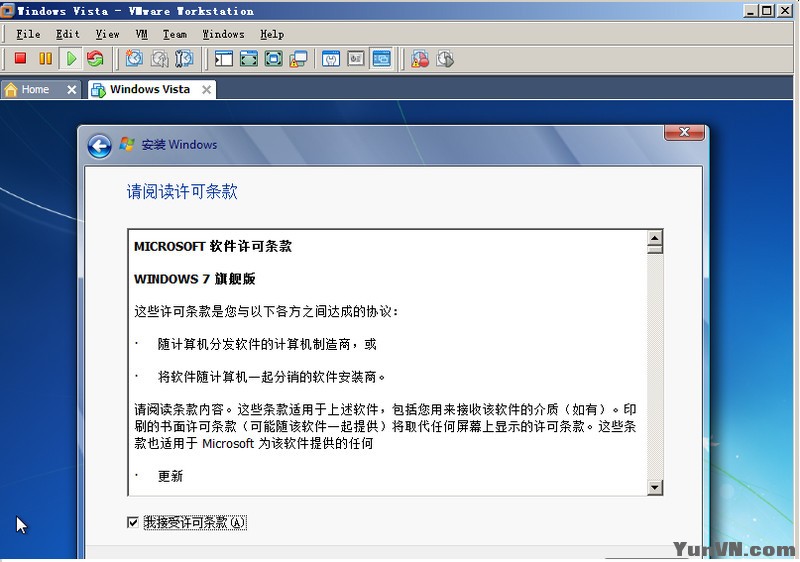Viewport: 800px width, 562px height.
Task: Click the 请阅读许可条款 heading
Action: (182, 192)
